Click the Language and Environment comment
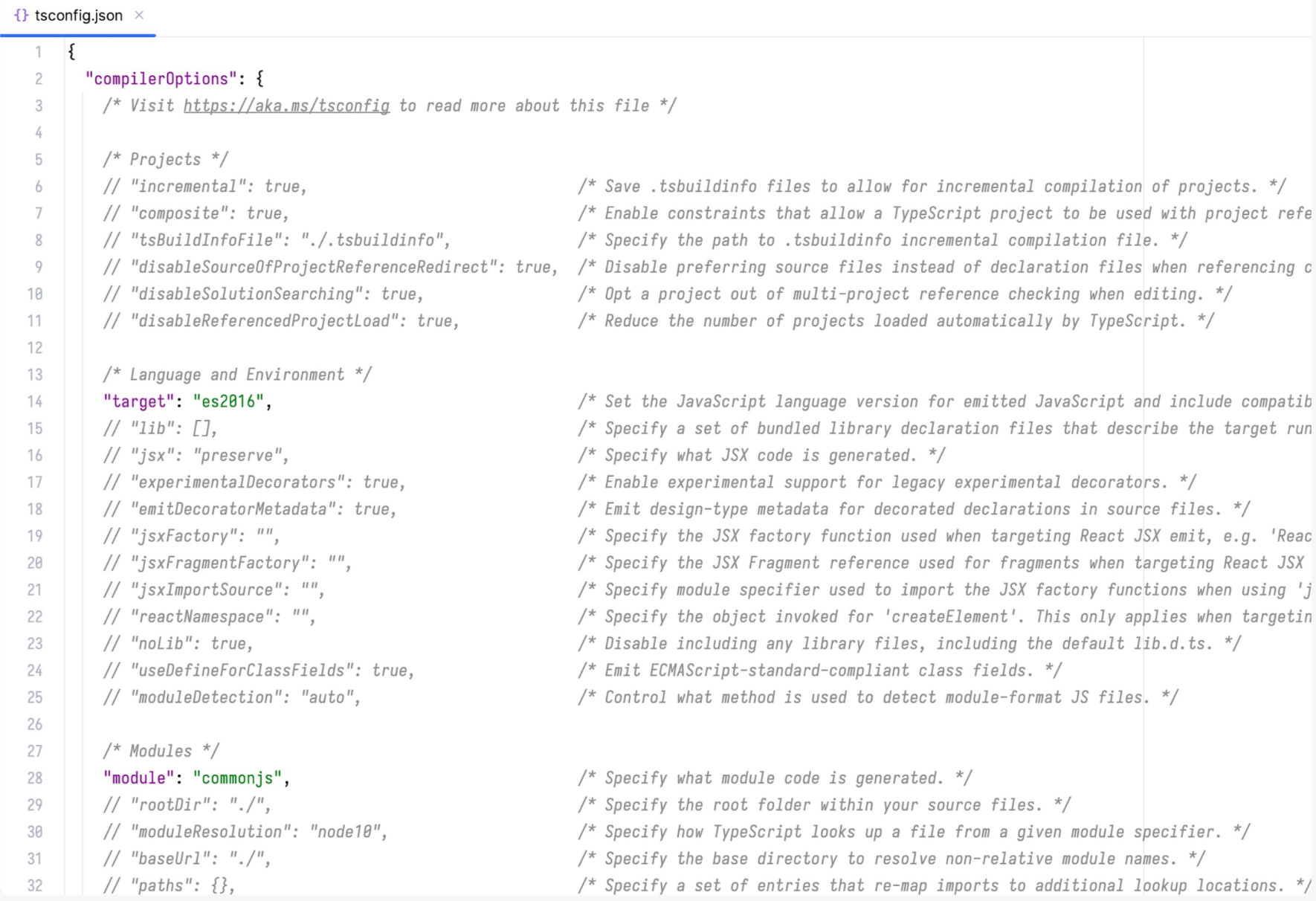The height and width of the screenshot is (901, 1316). tap(236, 375)
